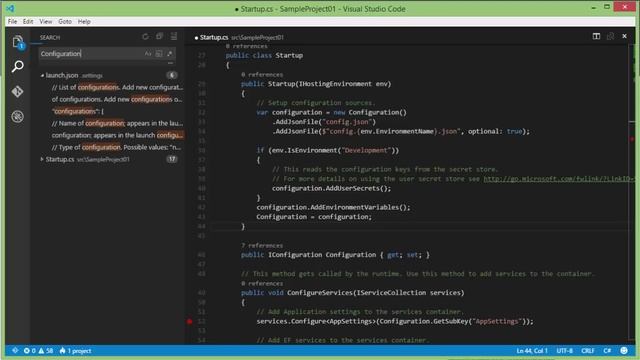Open the "configurations": [ result
This screenshot has width=640, height=360.
coord(78,111)
